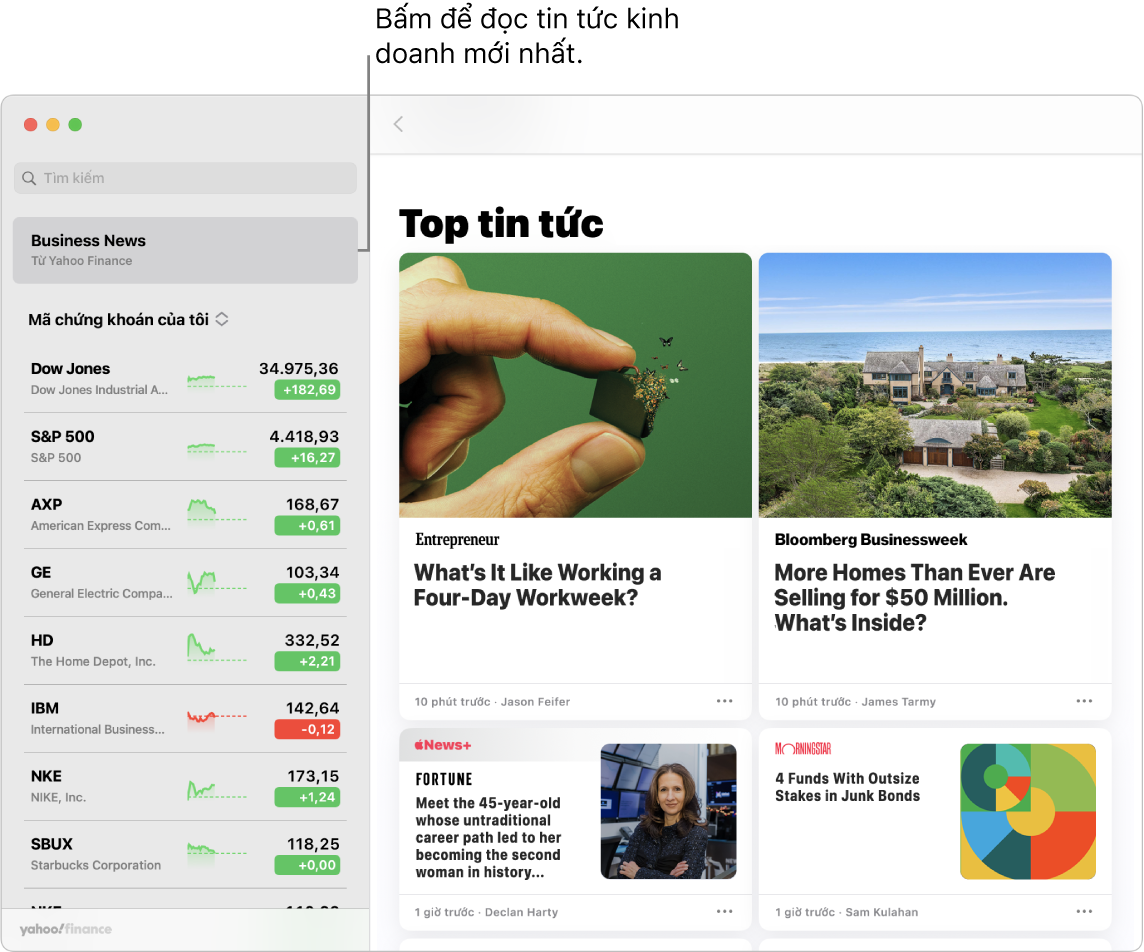
Task: Click the GE sparkline chart
Action: (x=217, y=583)
